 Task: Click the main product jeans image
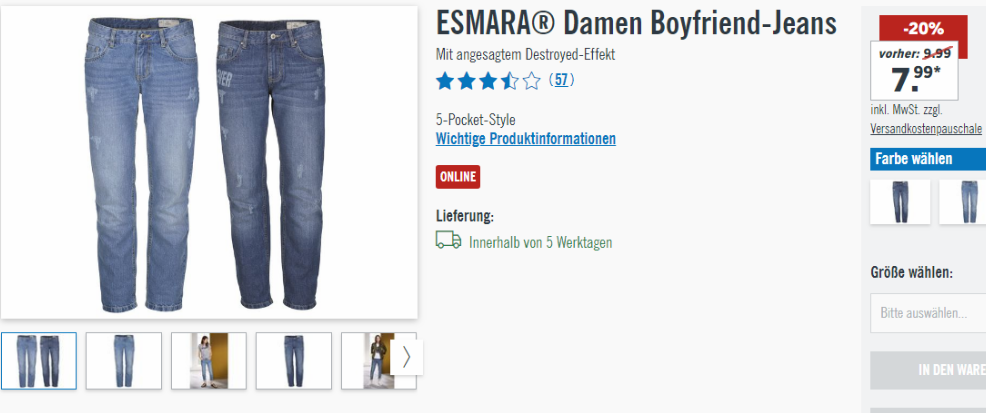(x=209, y=162)
